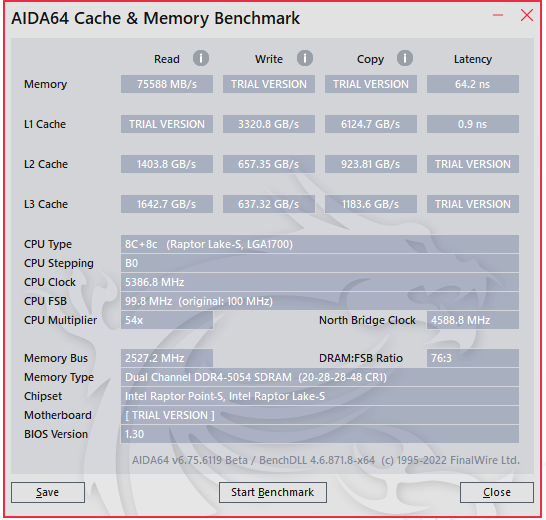Click the L2 Cache write value 657.35 GB/s
The height and width of the screenshot is (520, 546).
[x=269, y=164]
